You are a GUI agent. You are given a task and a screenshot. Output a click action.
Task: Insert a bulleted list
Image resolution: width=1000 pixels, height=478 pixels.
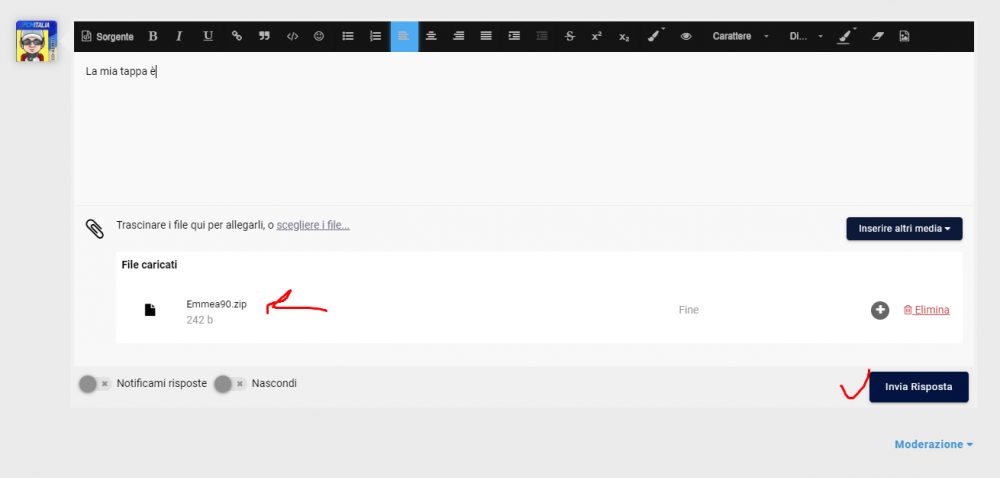point(348,37)
